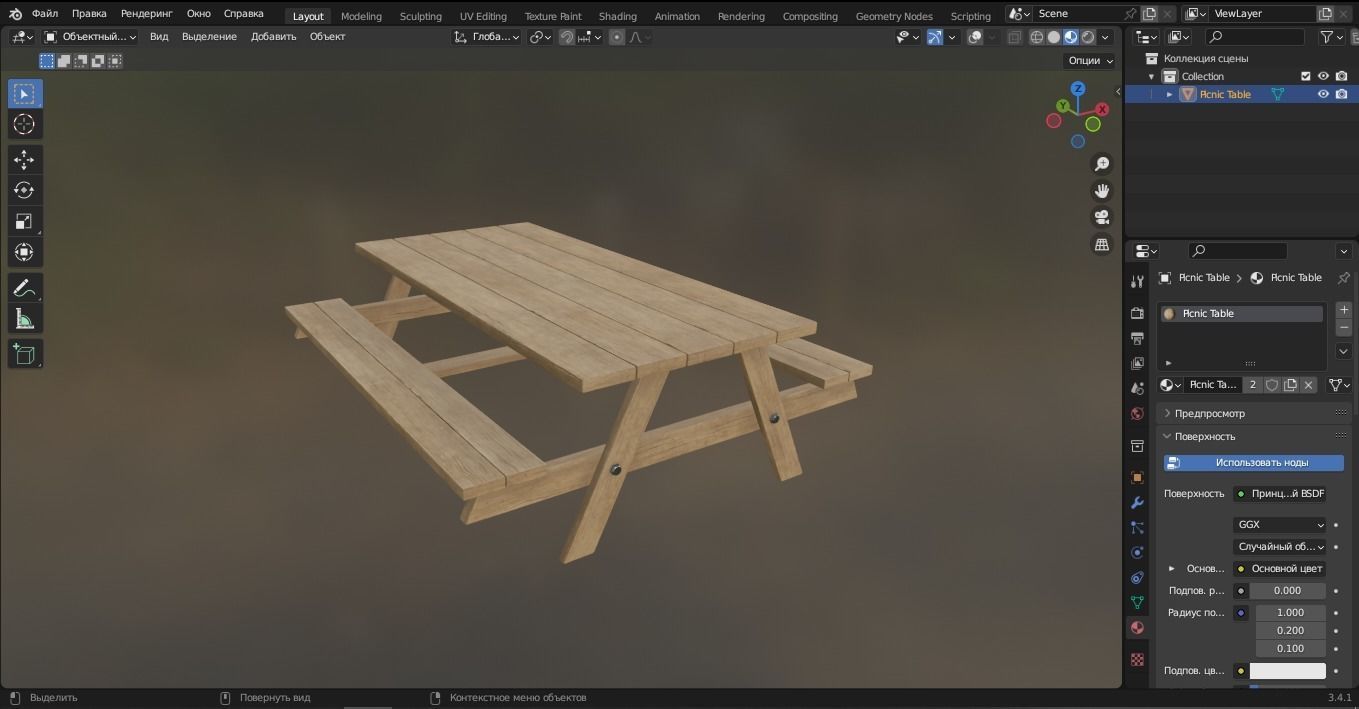This screenshot has width=1359, height=709.
Task: Open the Object Data mesh tab
Action: tap(1137, 603)
